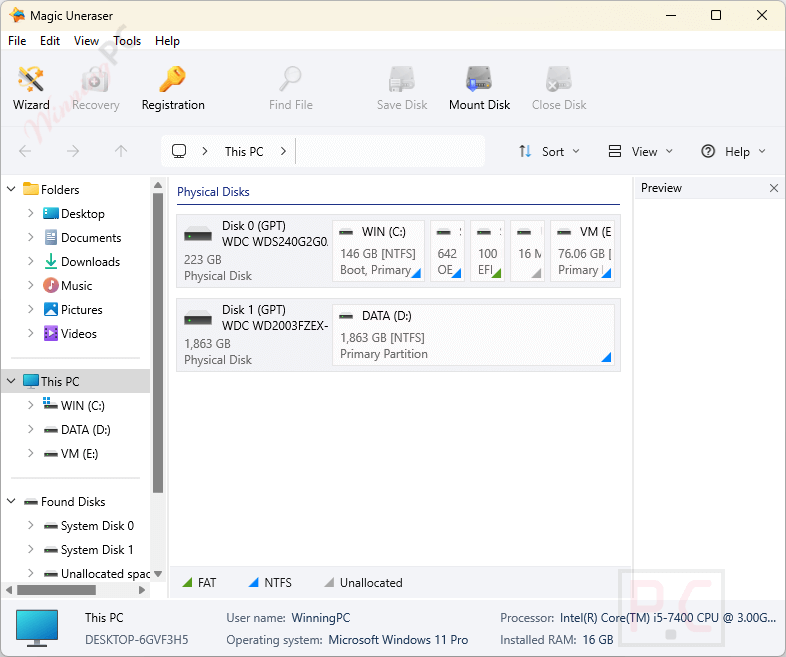Open Registration with the key icon
Image resolution: width=786 pixels, height=657 pixels.
click(x=173, y=88)
